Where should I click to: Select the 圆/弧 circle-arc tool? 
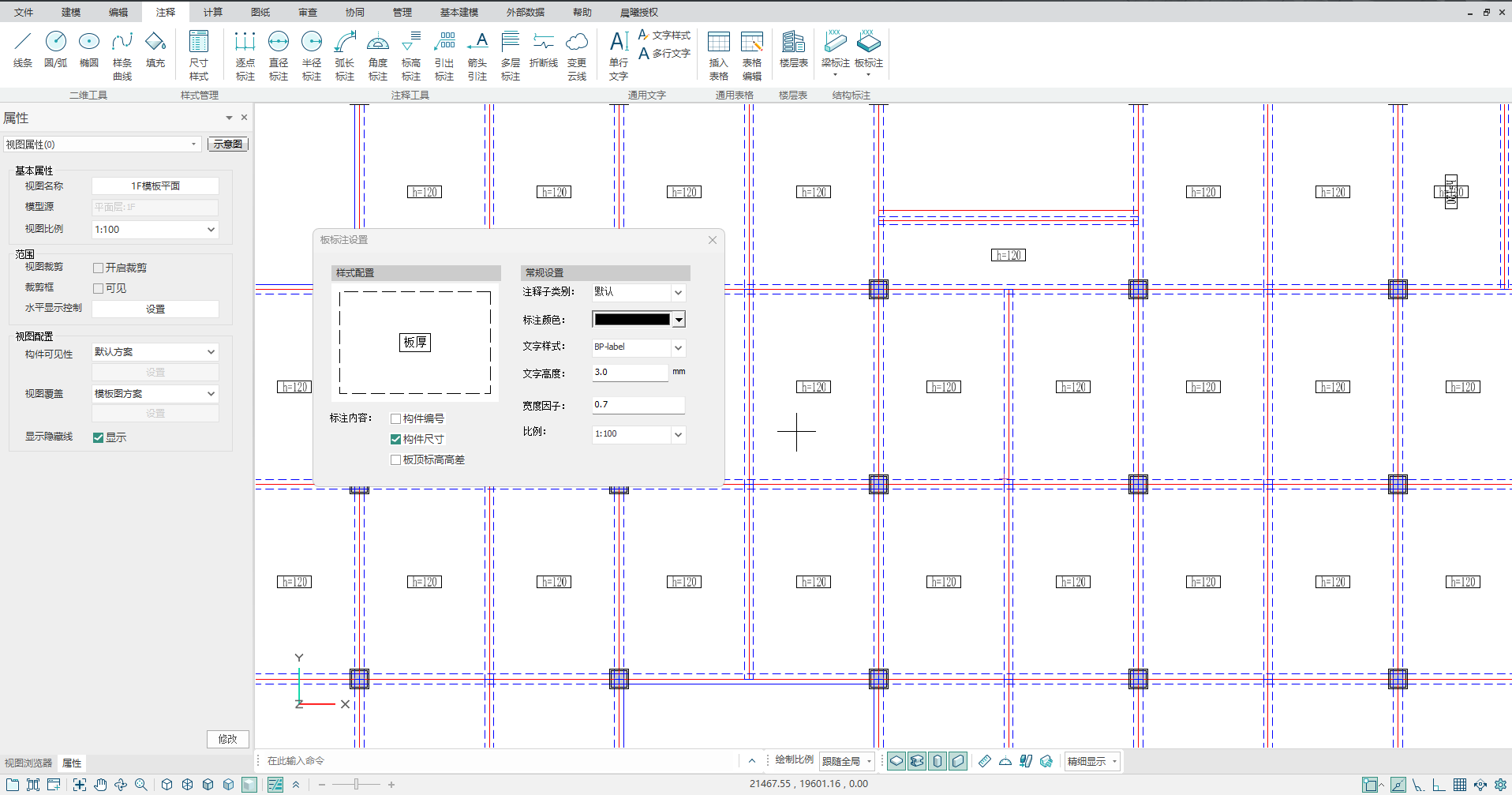[56, 50]
